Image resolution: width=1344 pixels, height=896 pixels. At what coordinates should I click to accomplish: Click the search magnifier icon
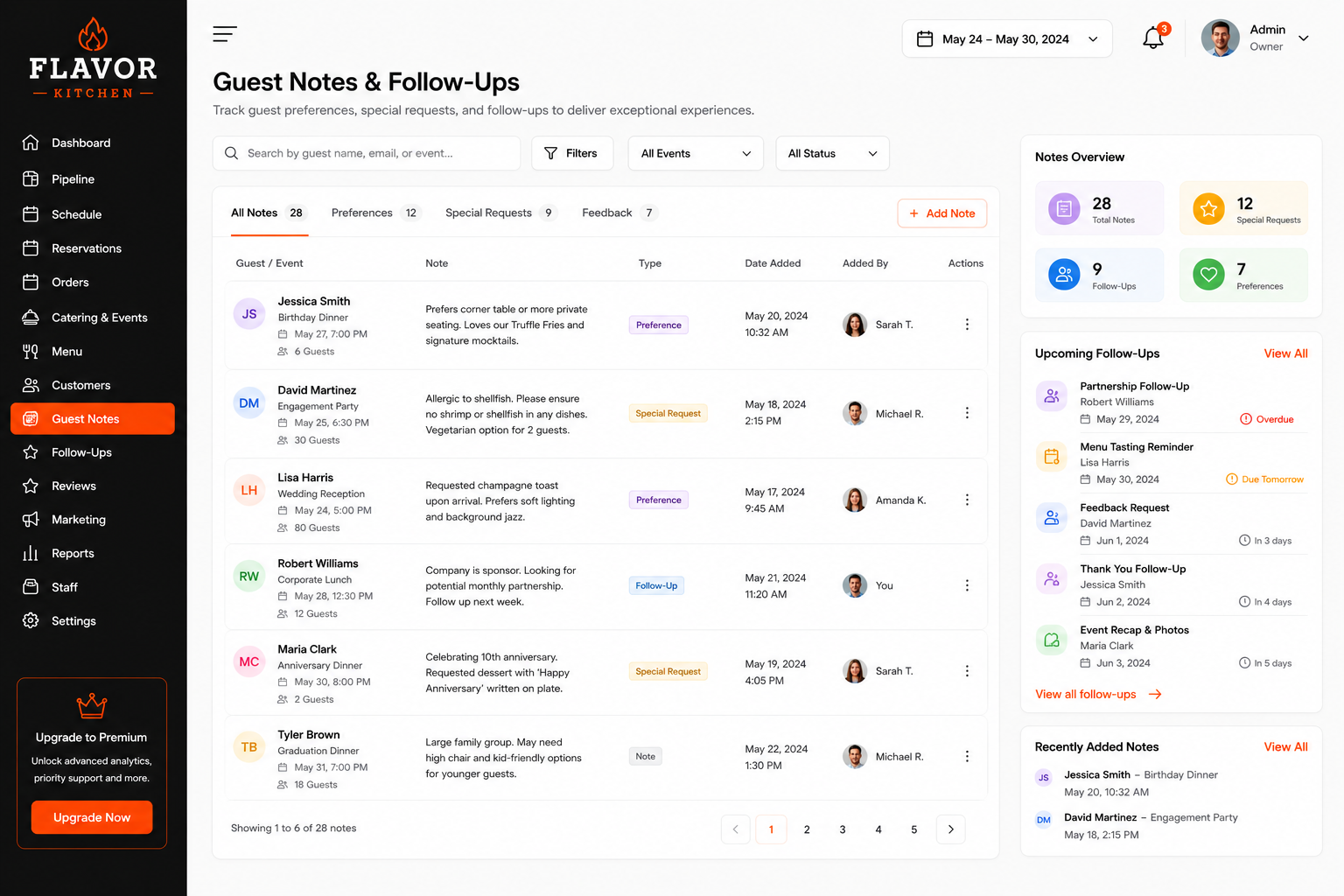231,153
